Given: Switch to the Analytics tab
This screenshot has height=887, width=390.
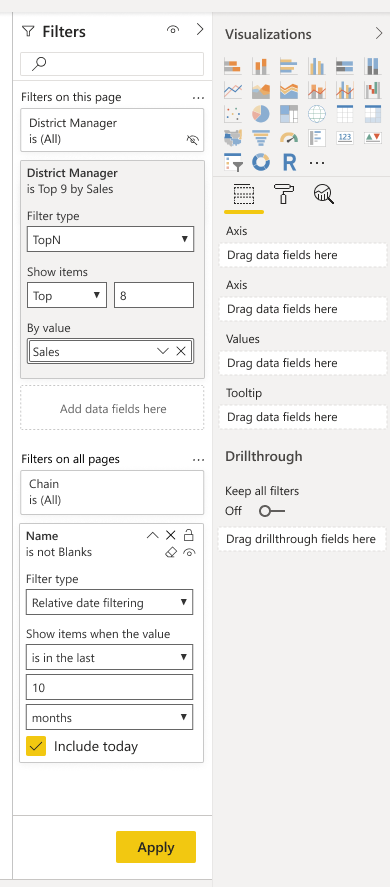Looking at the screenshot, I should [324, 195].
